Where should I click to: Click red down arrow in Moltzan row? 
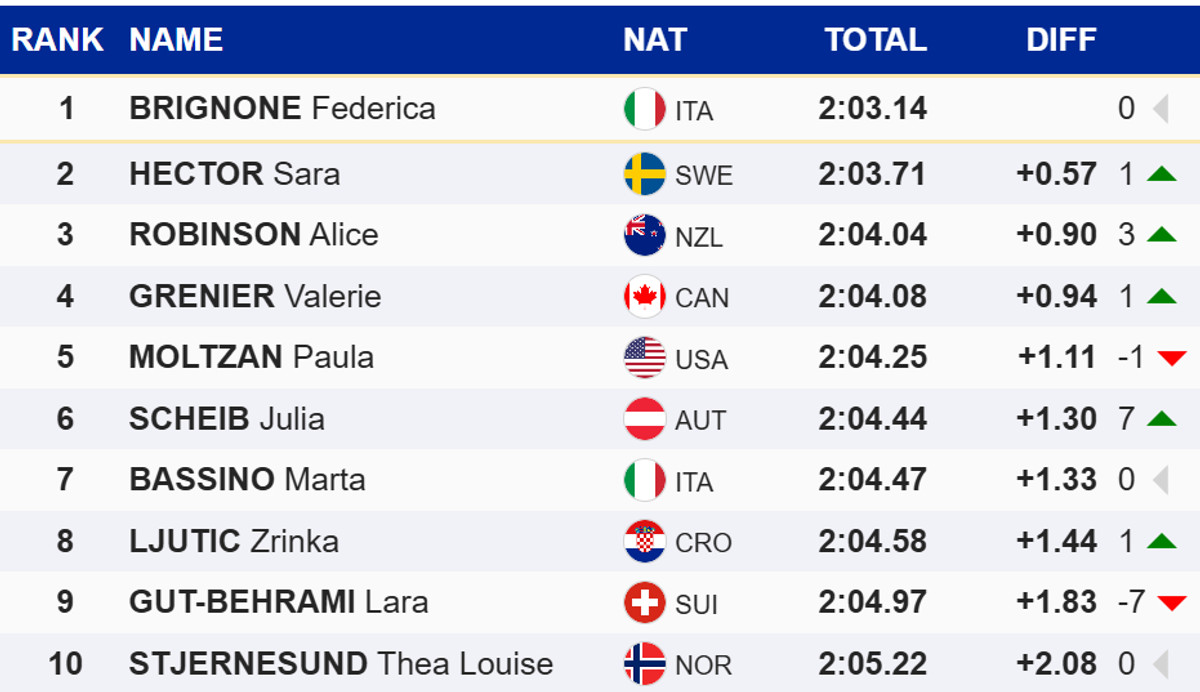click(1171, 358)
